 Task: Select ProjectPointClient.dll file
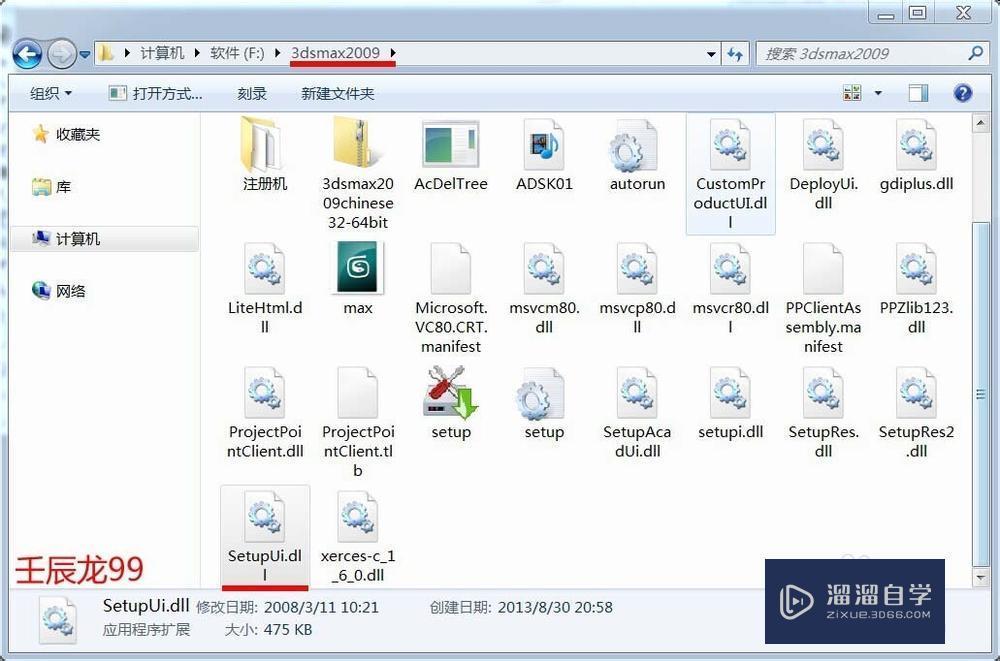(x=265, y=413)
